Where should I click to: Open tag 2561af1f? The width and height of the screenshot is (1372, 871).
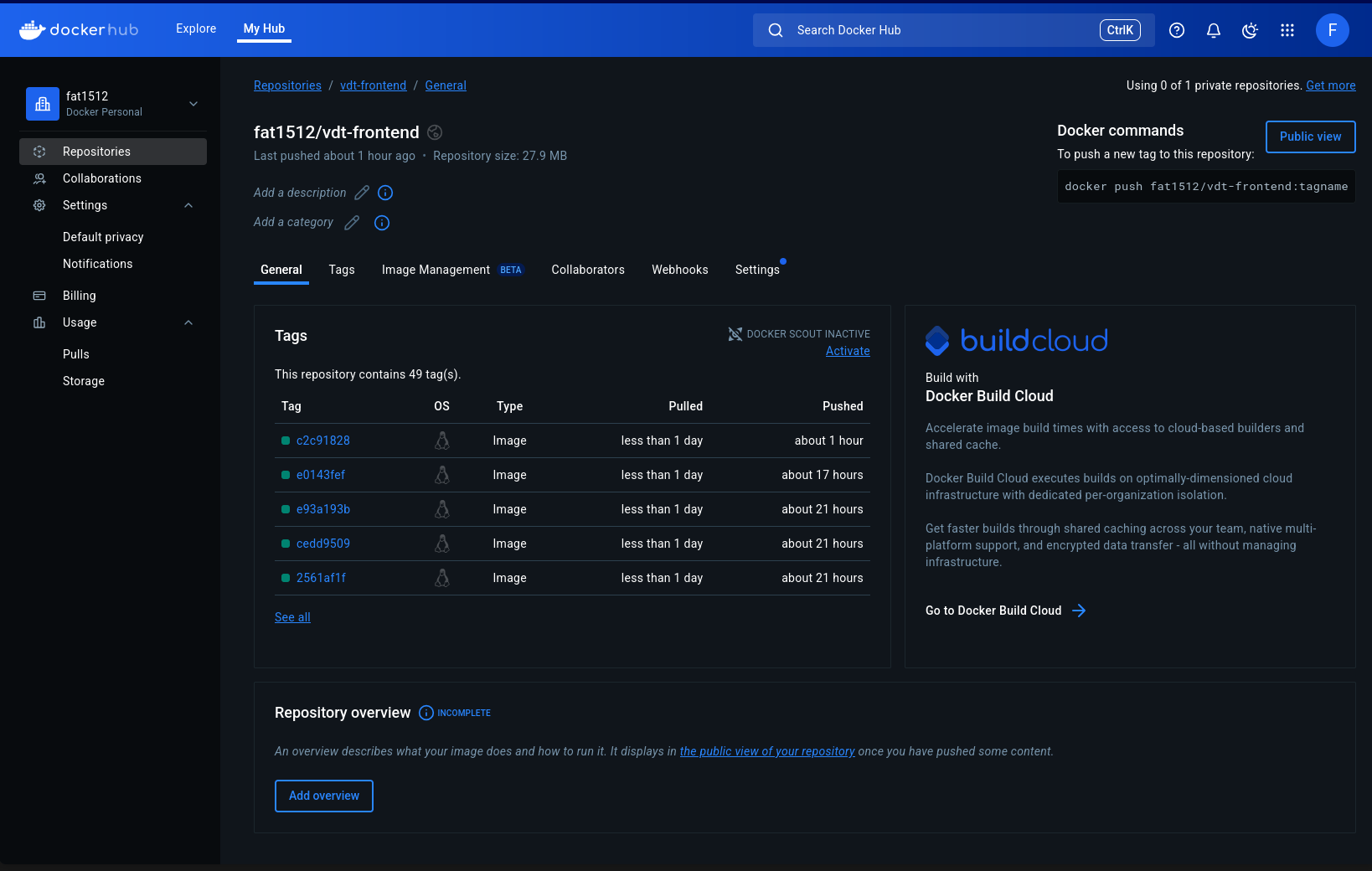[321, 578]
